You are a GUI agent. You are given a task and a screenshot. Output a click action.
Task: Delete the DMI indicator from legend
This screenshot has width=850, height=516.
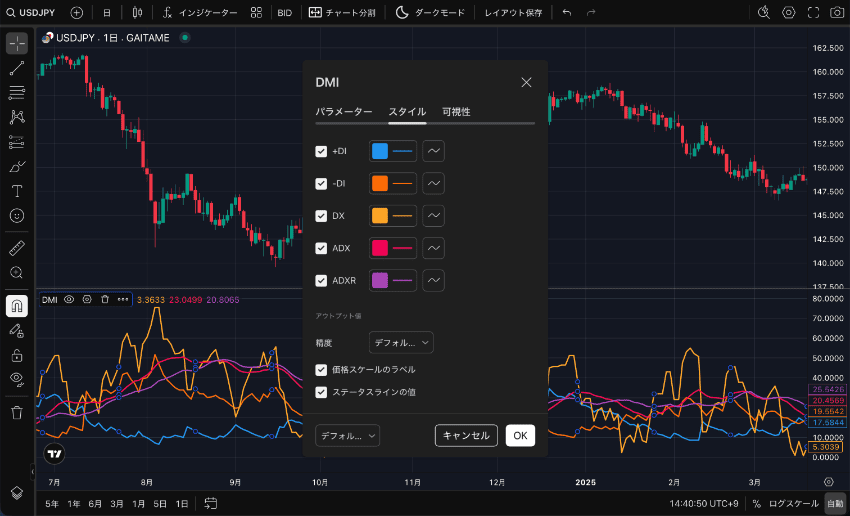(105, 299)
